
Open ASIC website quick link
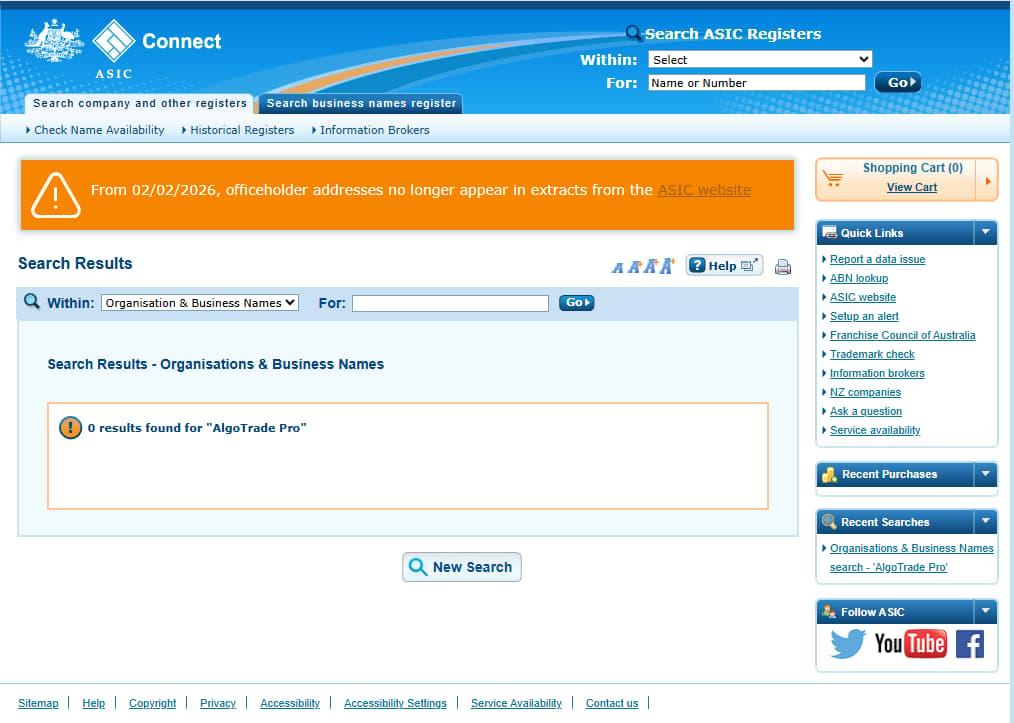click(x=863, y=297)
